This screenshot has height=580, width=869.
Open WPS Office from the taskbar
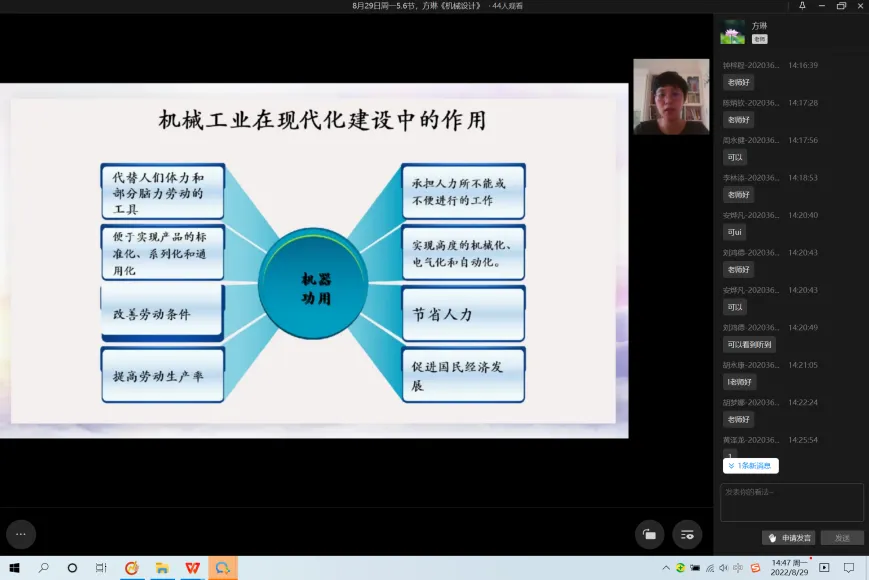(x=191, y=568)
